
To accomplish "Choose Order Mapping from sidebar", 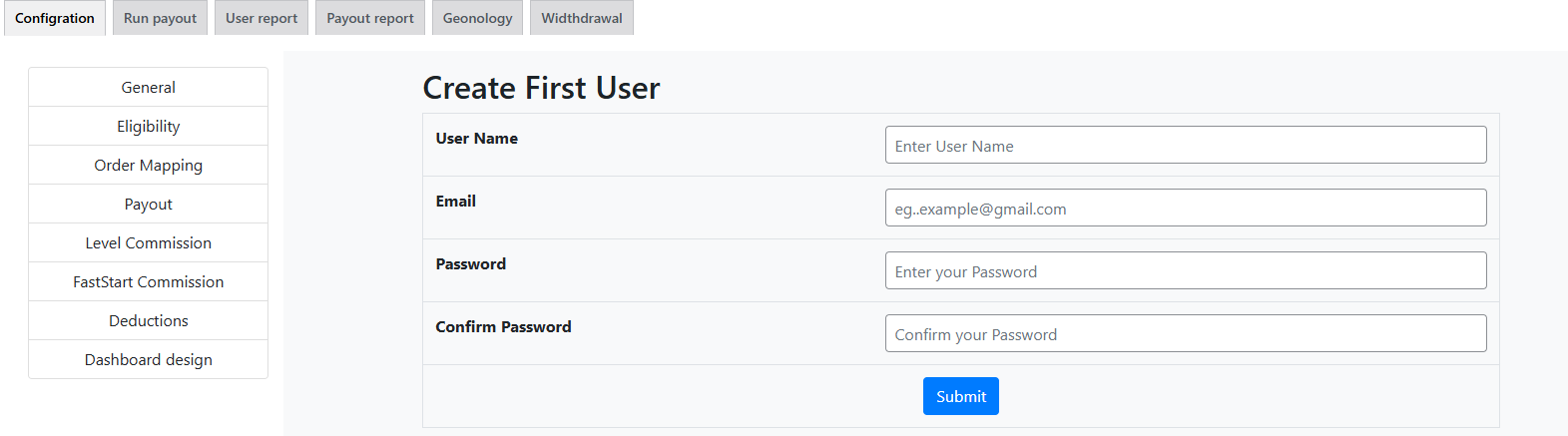I will coord(148,165).
